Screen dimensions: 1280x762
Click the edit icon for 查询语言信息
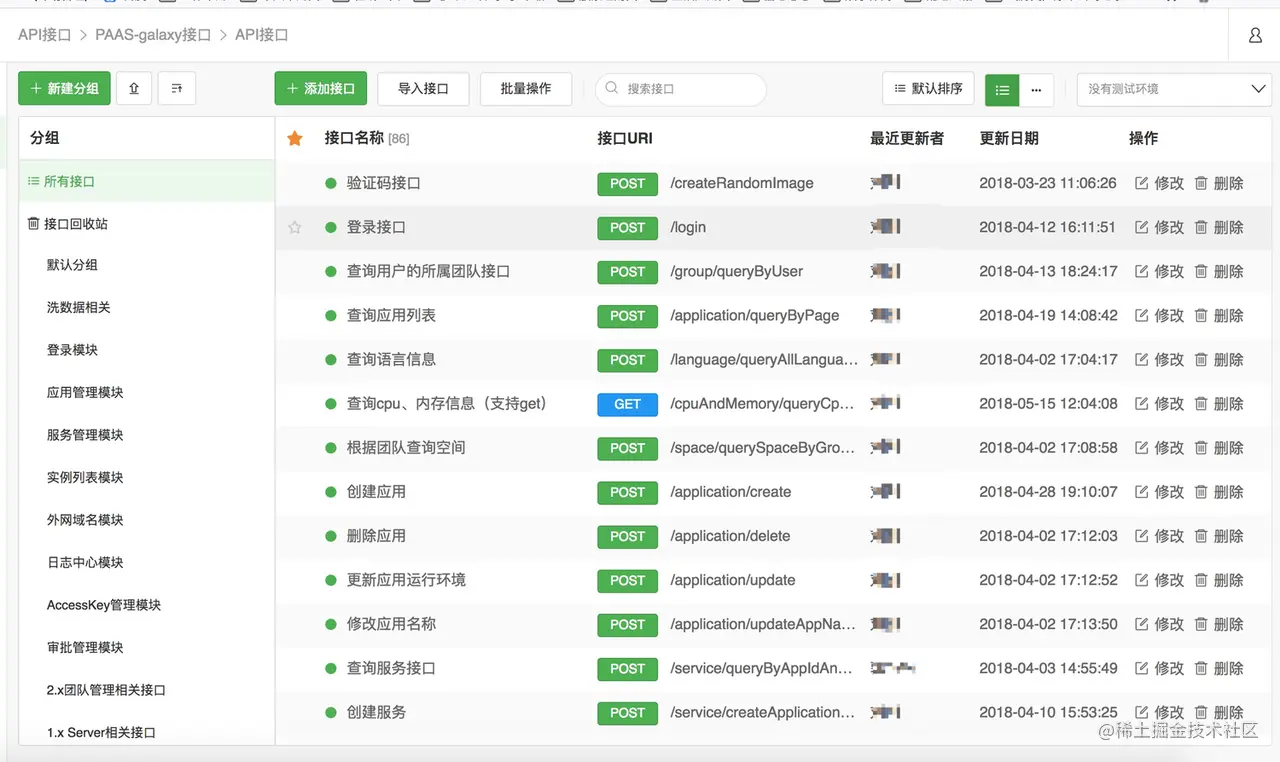pyautogui.click(x=1141, y=359)
